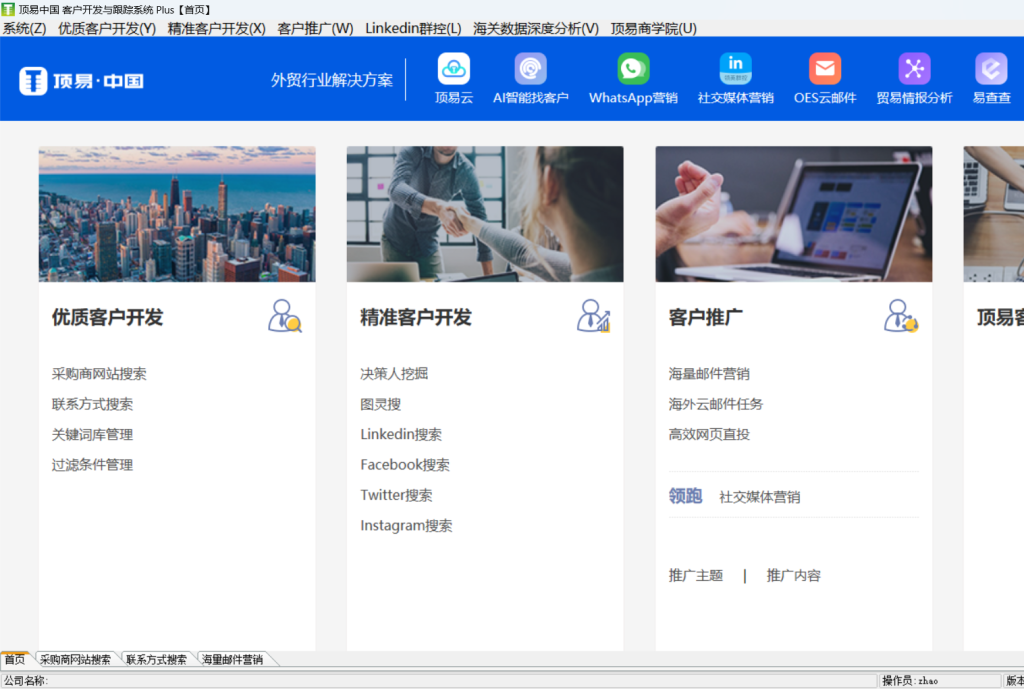This screenshot has height=689, width=1024.
Task: Open the 顶易云 cloud icon
Action: 453,69
